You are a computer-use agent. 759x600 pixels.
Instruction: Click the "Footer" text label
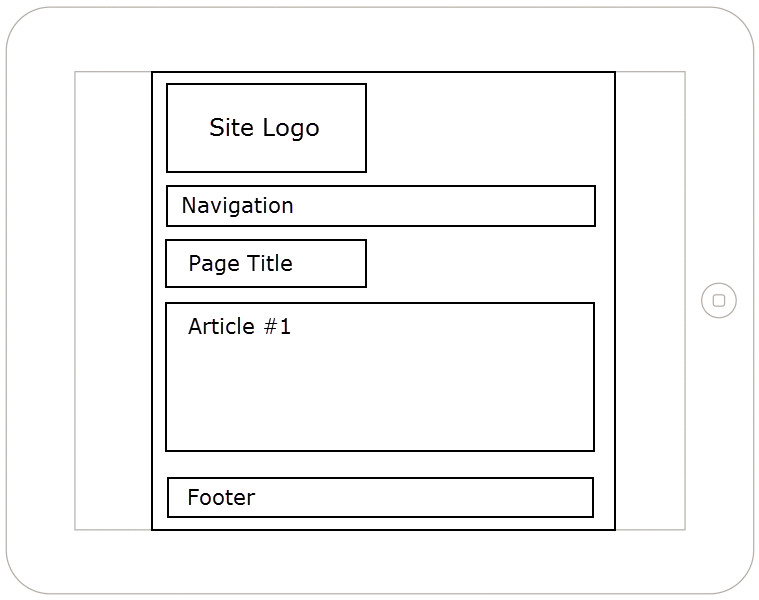[221, 497]
